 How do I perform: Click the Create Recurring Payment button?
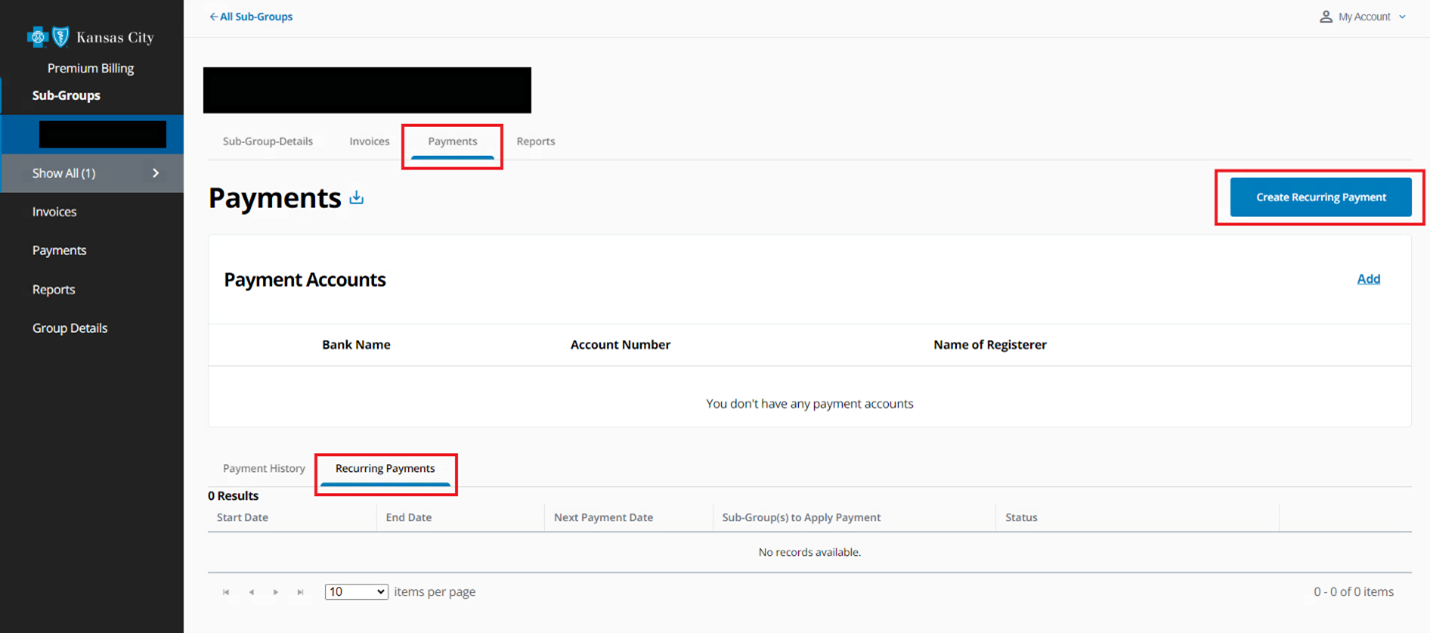[x=1319, y=197]
